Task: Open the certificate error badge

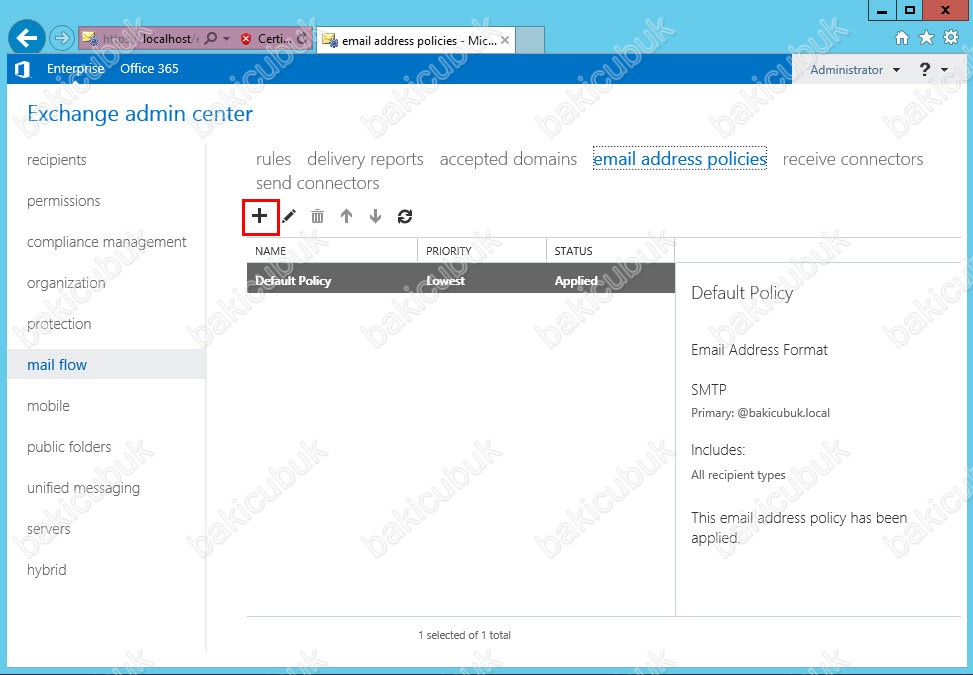Action: 265,38
